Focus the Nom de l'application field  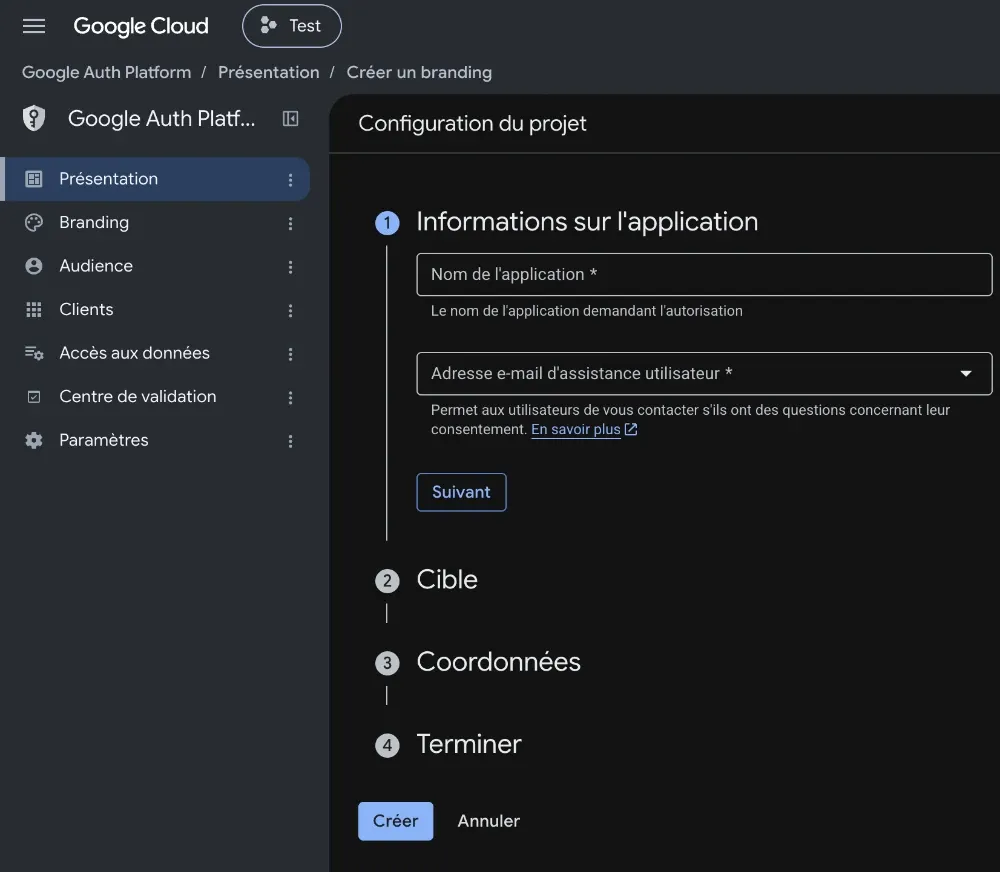(704, 274)
